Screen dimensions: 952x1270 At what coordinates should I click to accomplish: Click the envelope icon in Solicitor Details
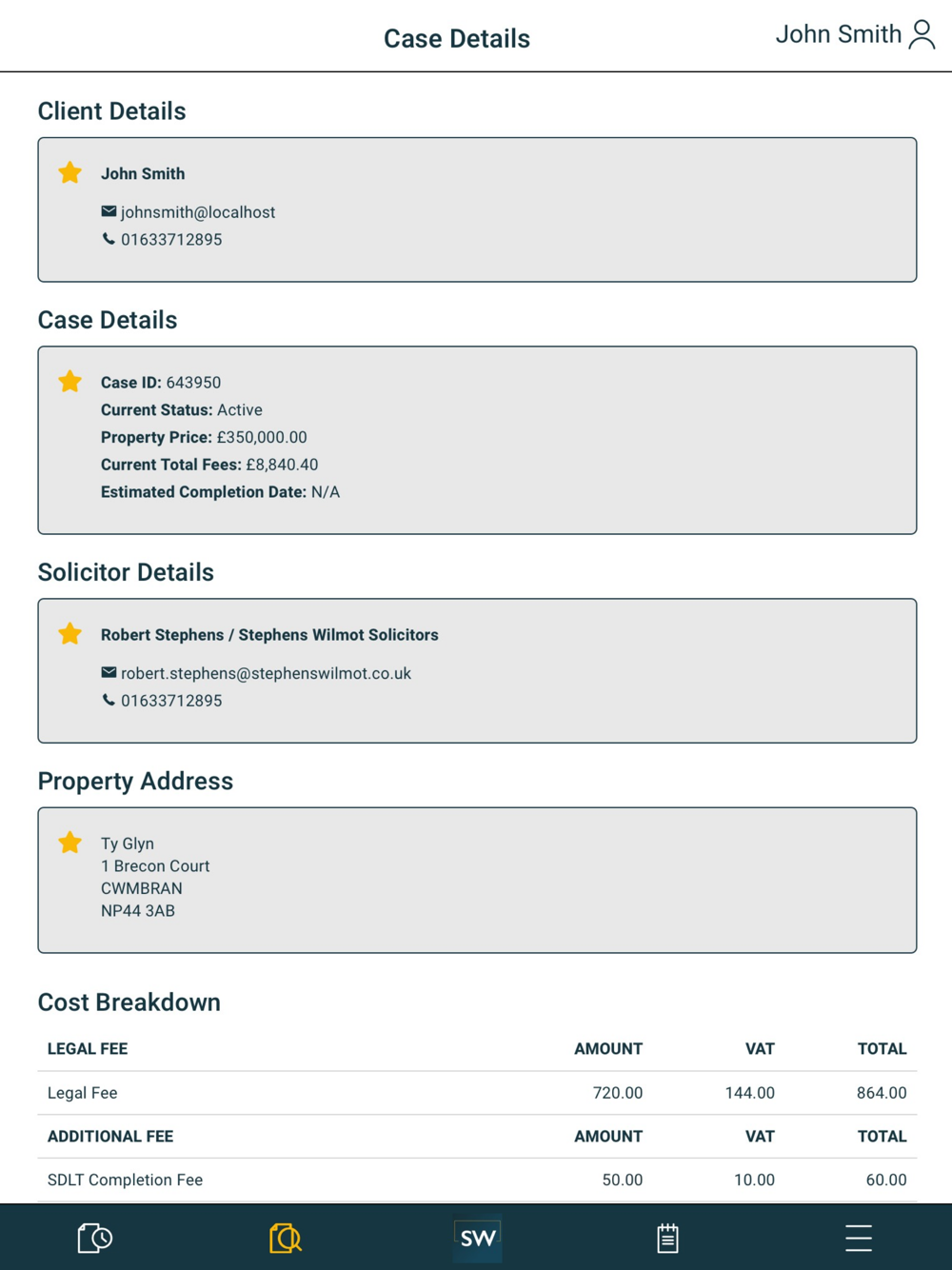[109, 672]
